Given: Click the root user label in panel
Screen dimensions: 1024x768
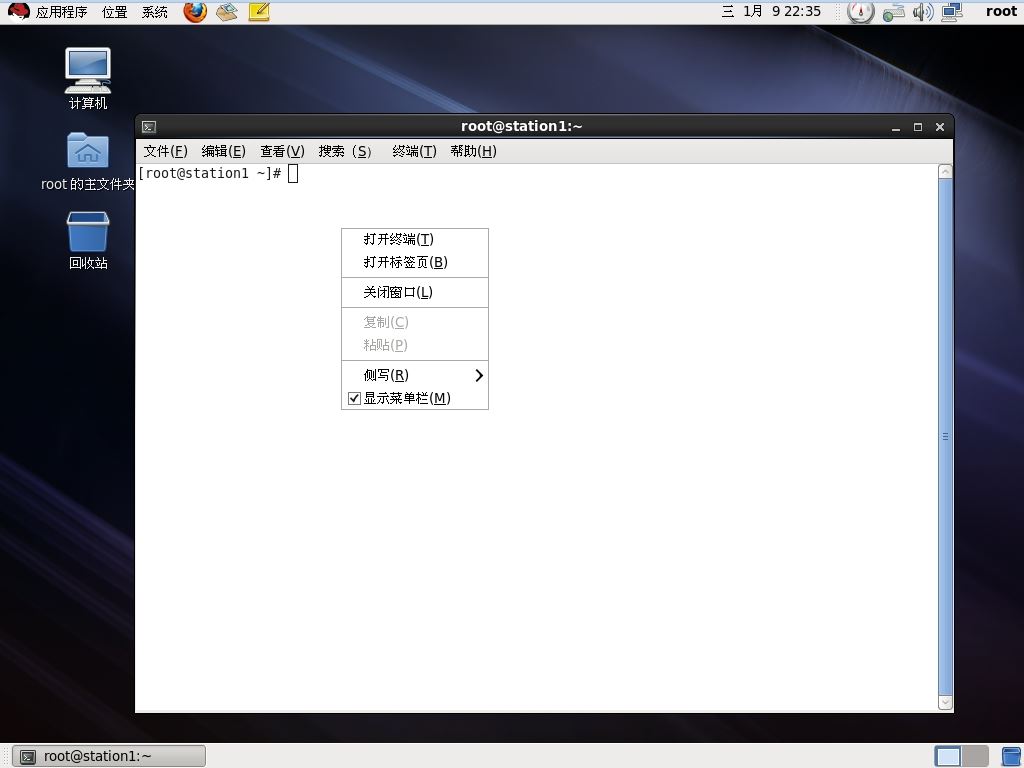Looking at the screenshot, I should (x=1001, y=11).
